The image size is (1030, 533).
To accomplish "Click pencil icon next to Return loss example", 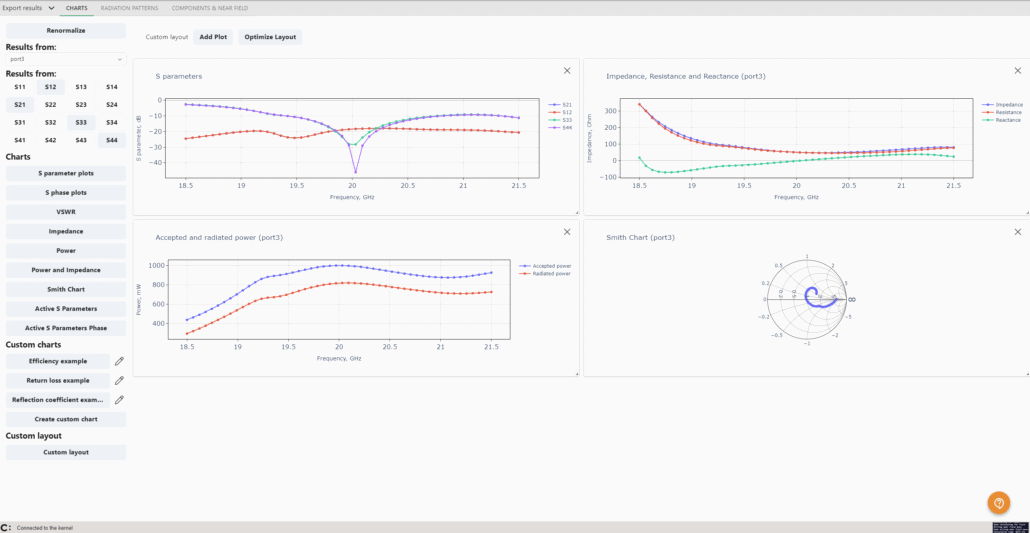I will click(119, 381).
